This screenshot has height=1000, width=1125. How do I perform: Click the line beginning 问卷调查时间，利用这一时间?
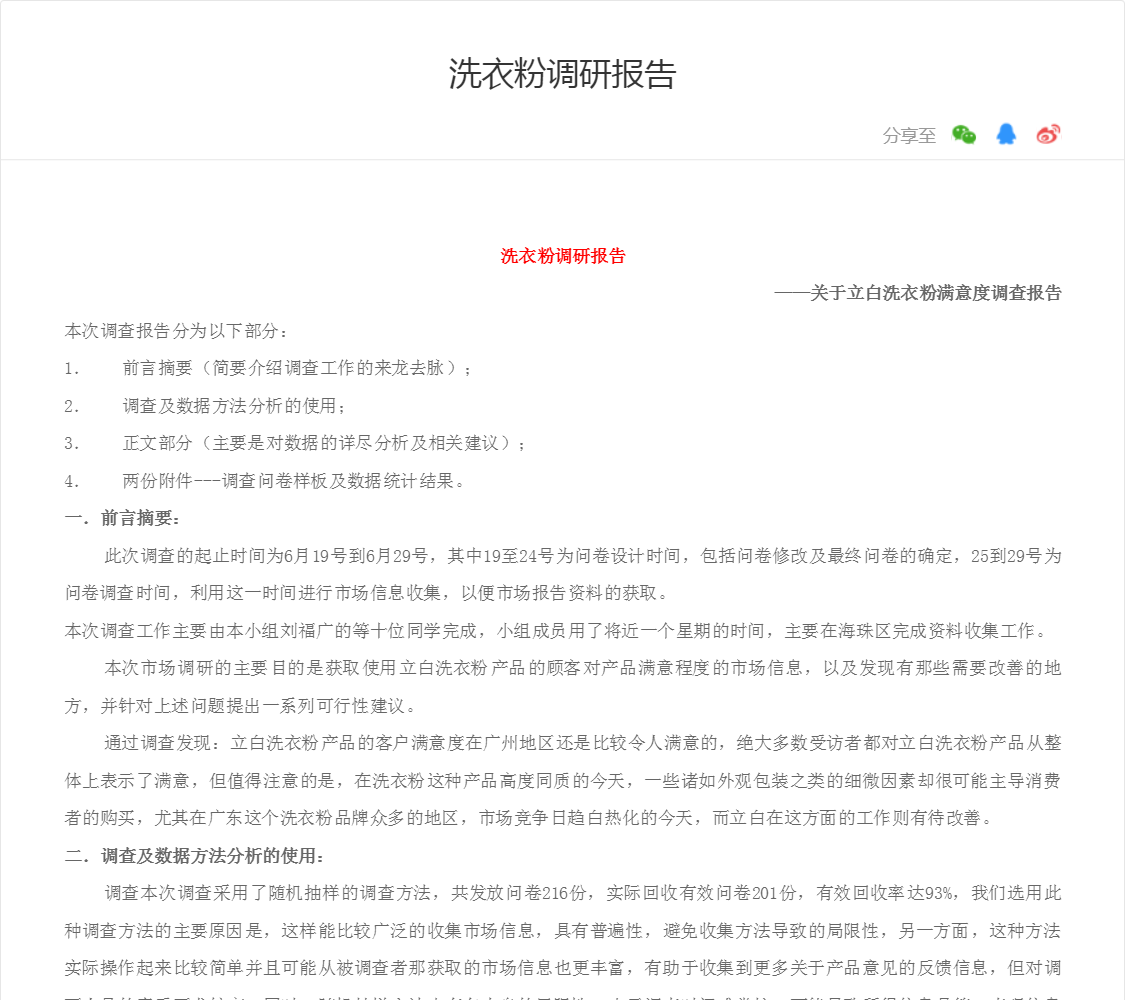click(x=367, y=593)
